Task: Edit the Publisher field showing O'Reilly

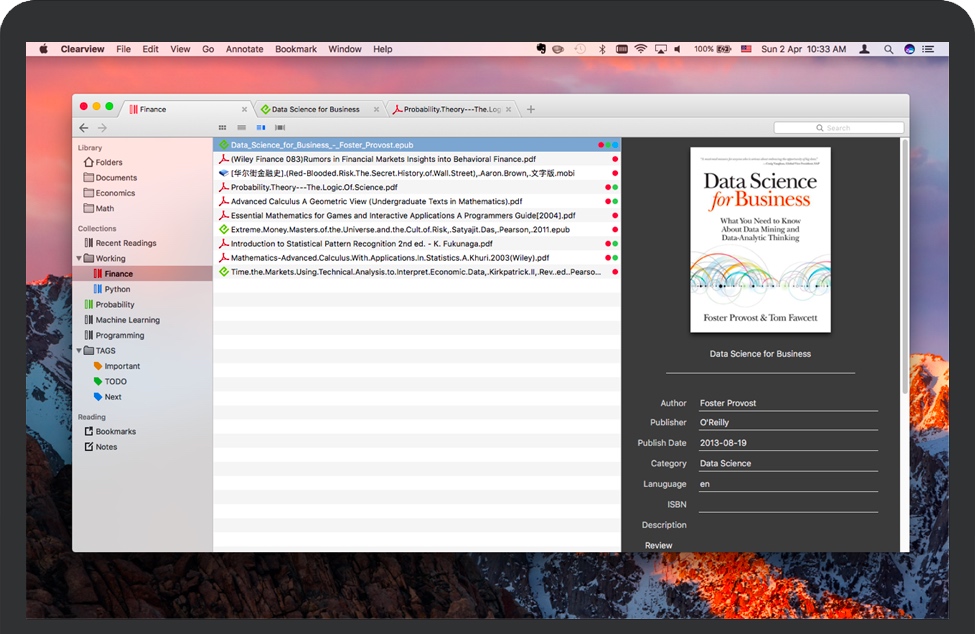Action: point(787,423)
